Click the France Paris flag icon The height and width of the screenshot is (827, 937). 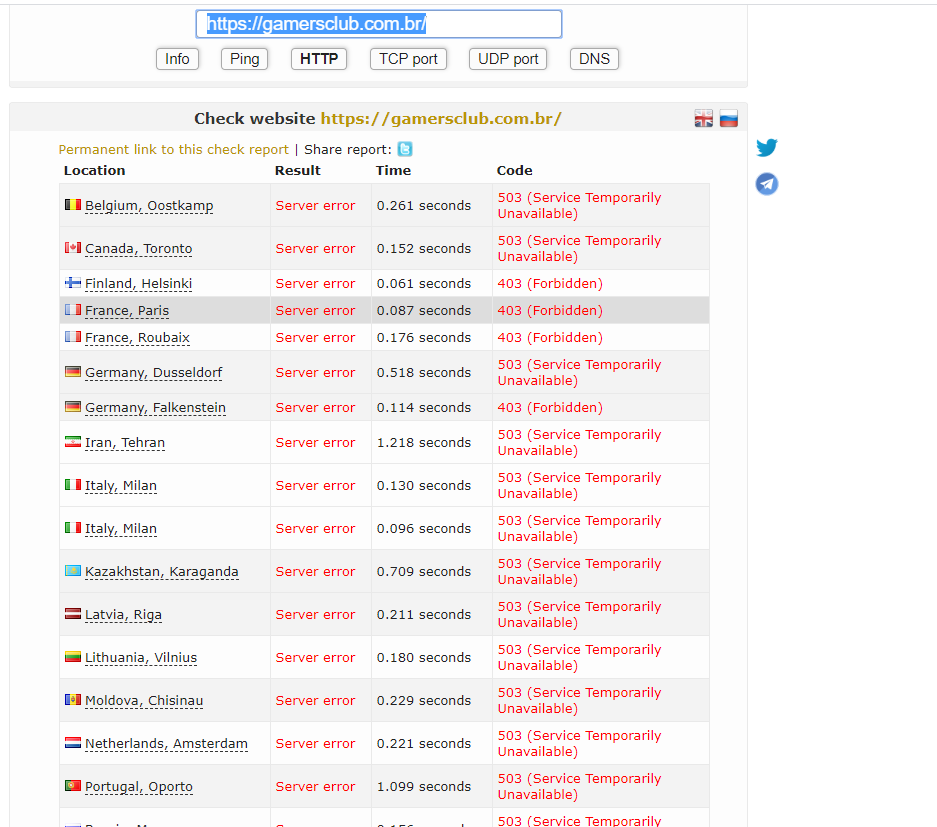point(73,310)
